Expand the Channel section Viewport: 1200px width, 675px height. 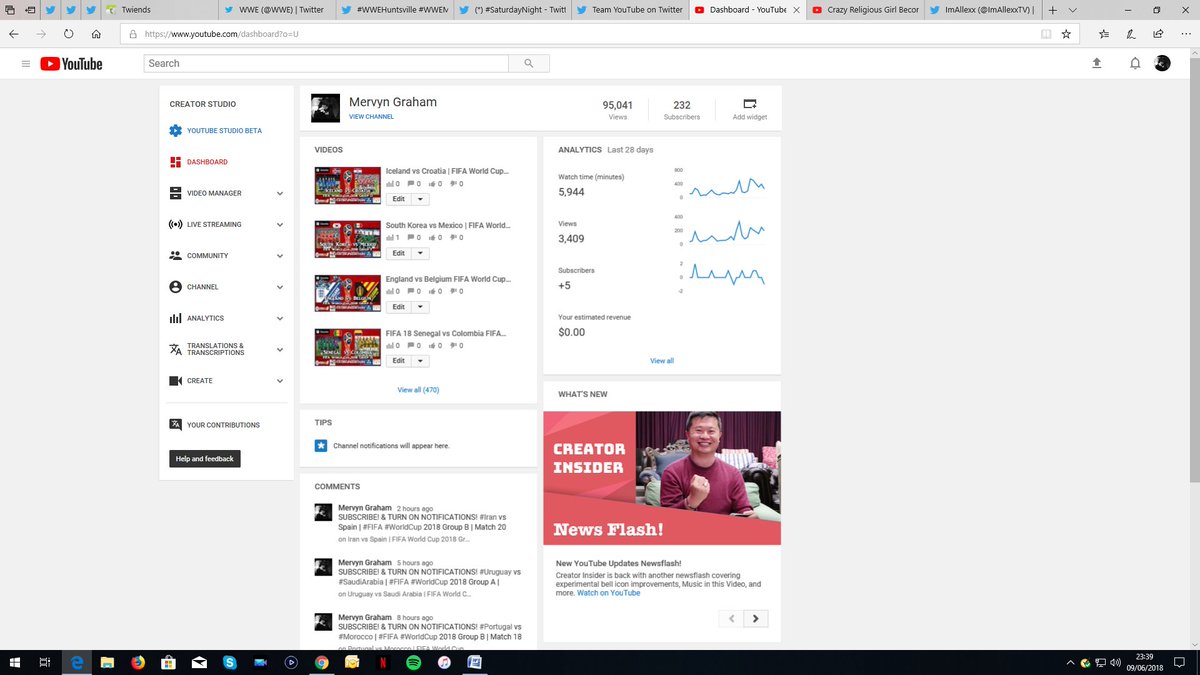coord(280,287)
